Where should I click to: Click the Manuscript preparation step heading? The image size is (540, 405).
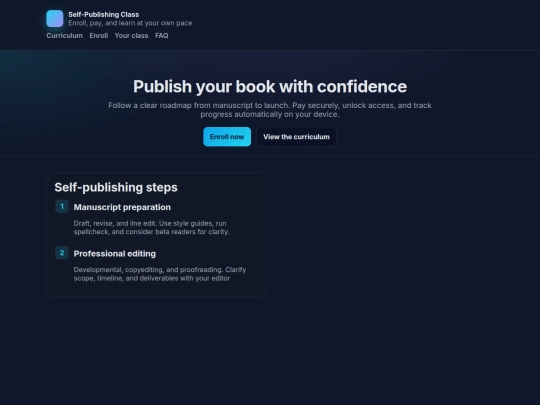[122, 207]
